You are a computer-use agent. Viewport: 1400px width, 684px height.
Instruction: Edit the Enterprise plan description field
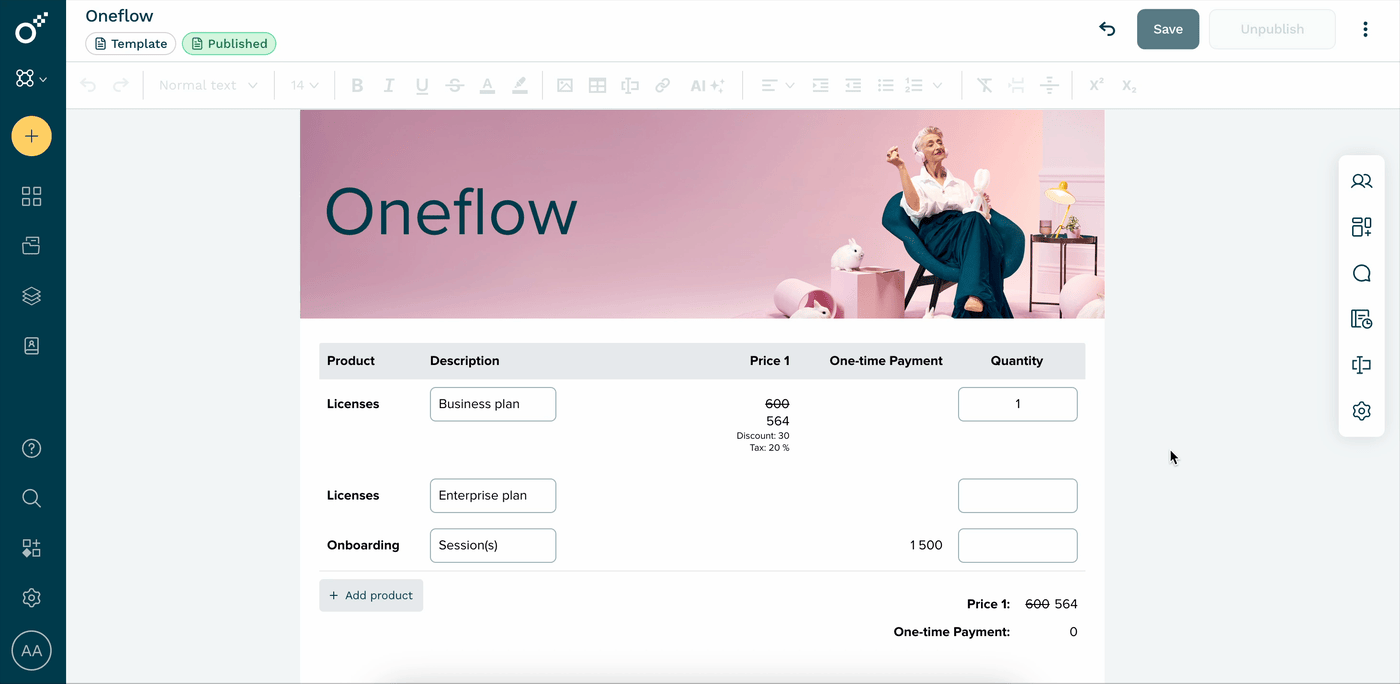(x=493, y=495)
